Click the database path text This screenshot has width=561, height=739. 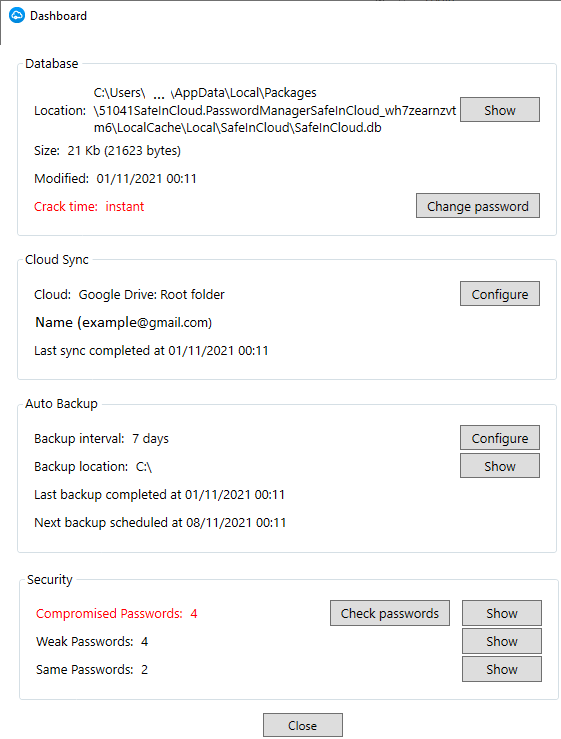click(x=274, y=110)
